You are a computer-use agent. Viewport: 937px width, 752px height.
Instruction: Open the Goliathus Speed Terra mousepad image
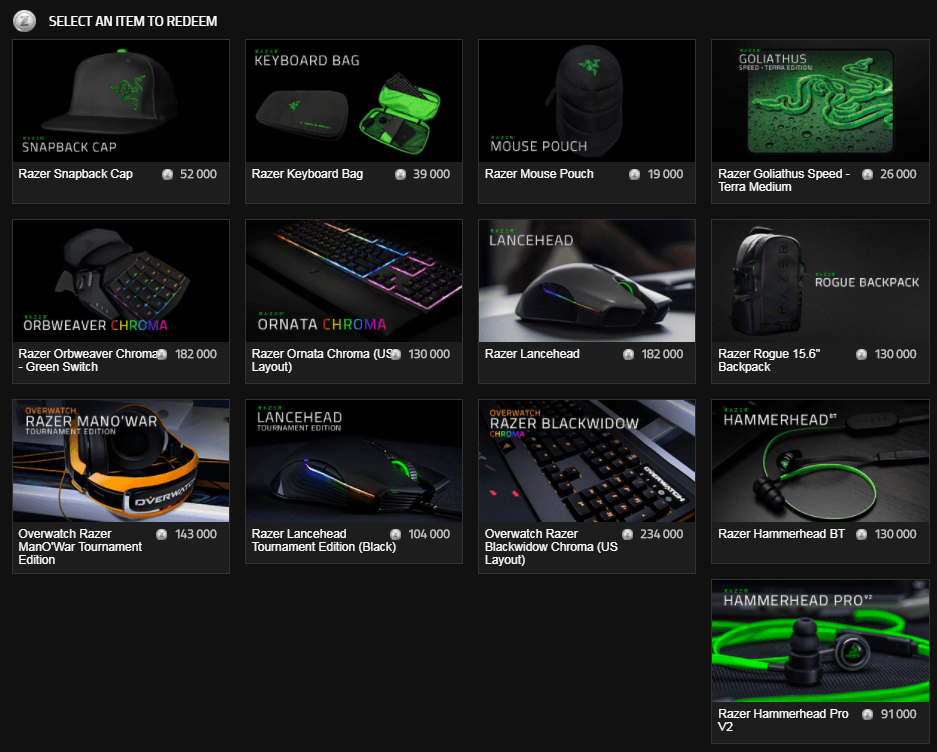pyautogui.click(x=820, y=101)
